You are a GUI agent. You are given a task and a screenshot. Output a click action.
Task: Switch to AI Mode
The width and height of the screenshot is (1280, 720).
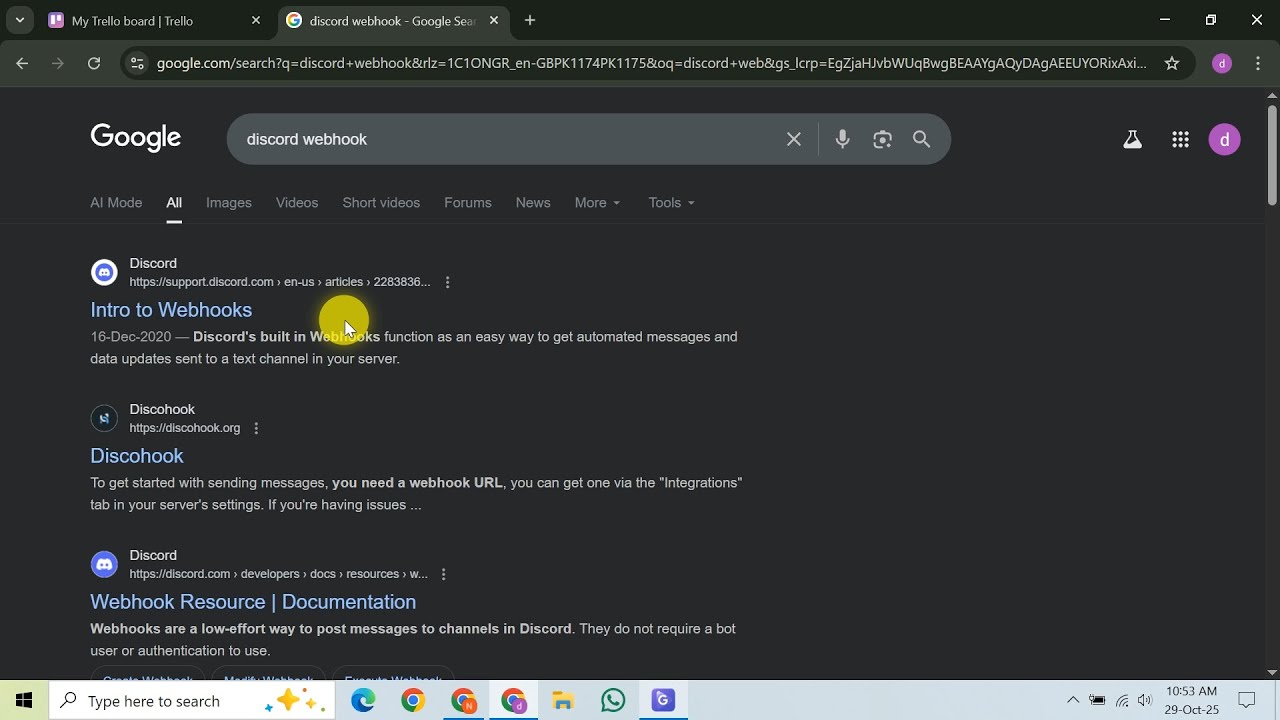[x=116, y=202]
